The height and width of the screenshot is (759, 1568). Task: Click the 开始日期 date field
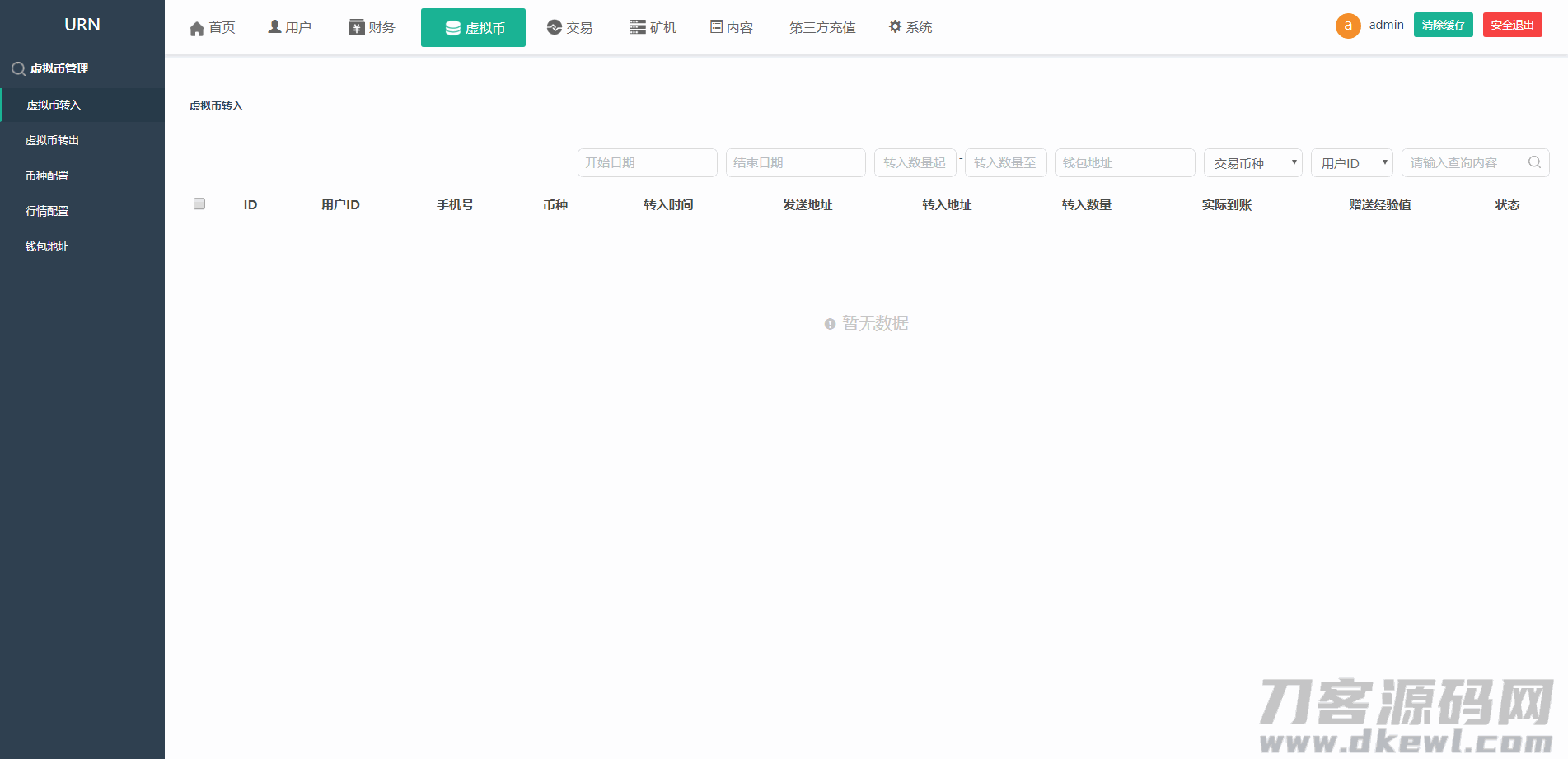[647, 163]
